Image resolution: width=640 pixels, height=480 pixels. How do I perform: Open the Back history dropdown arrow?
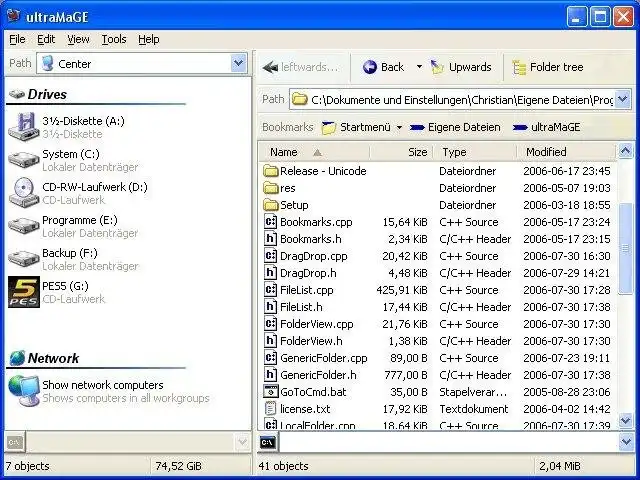(419, 67)
